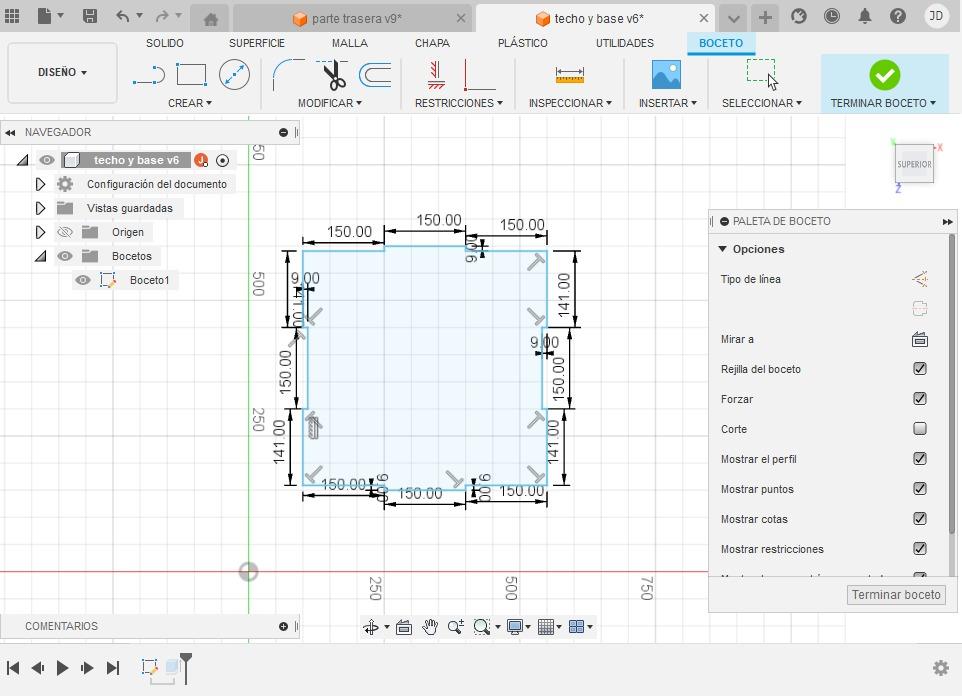Click the Terminar boceto palette button
962x696 pixels.
pyautogui.click(x=896, y=595)
